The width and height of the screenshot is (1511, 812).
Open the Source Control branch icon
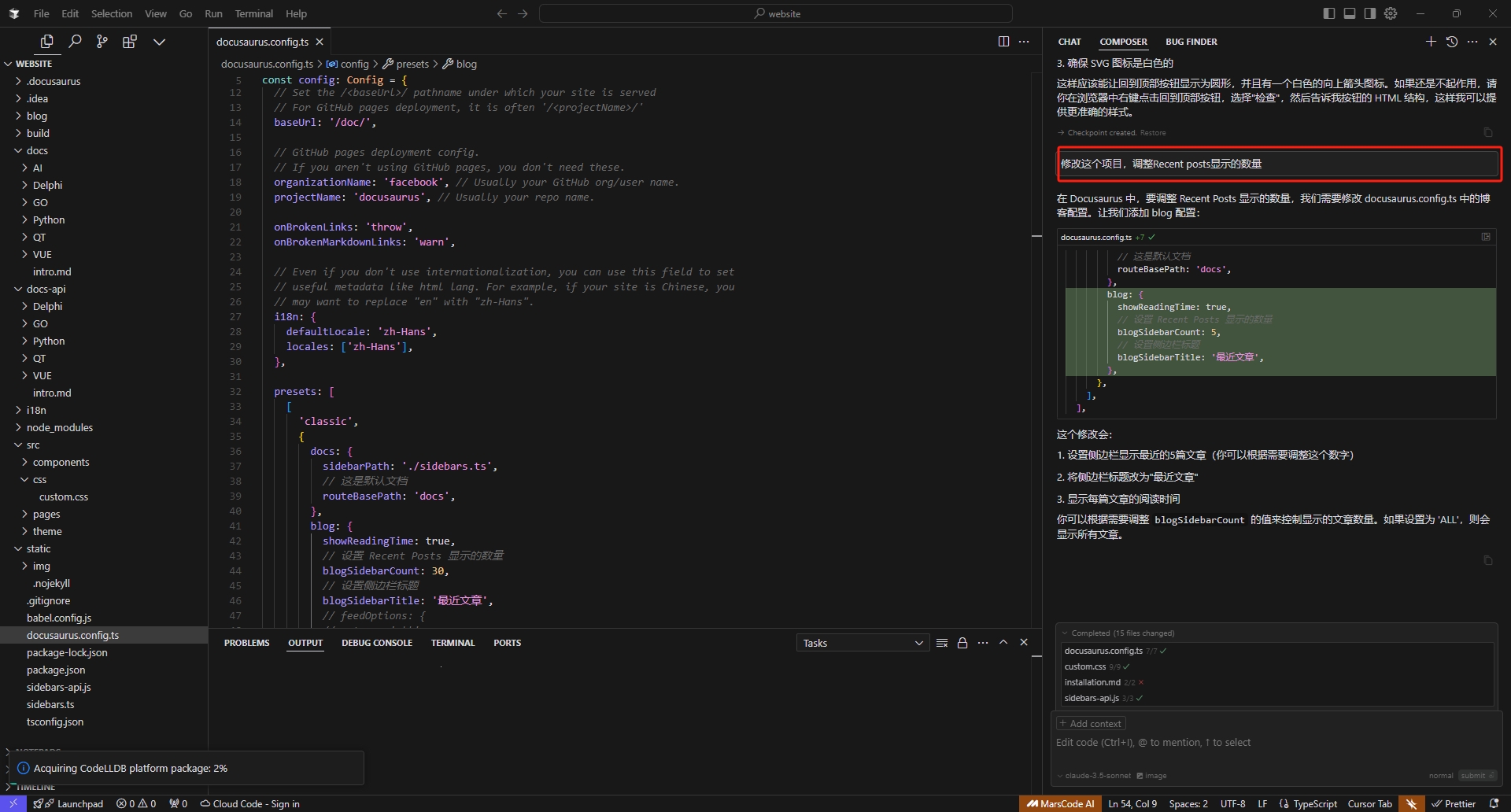(x=102, y=42)
